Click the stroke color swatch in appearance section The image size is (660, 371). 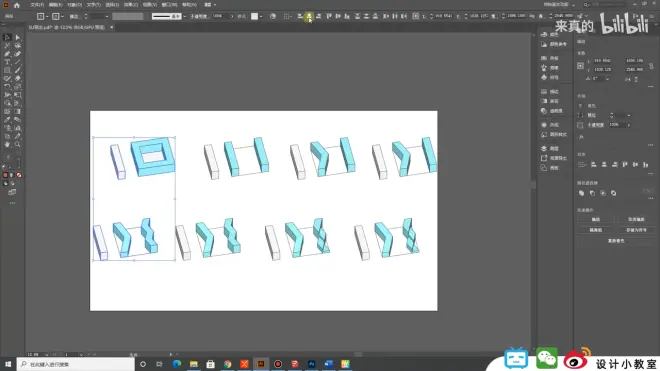click(x=580, y=115)
